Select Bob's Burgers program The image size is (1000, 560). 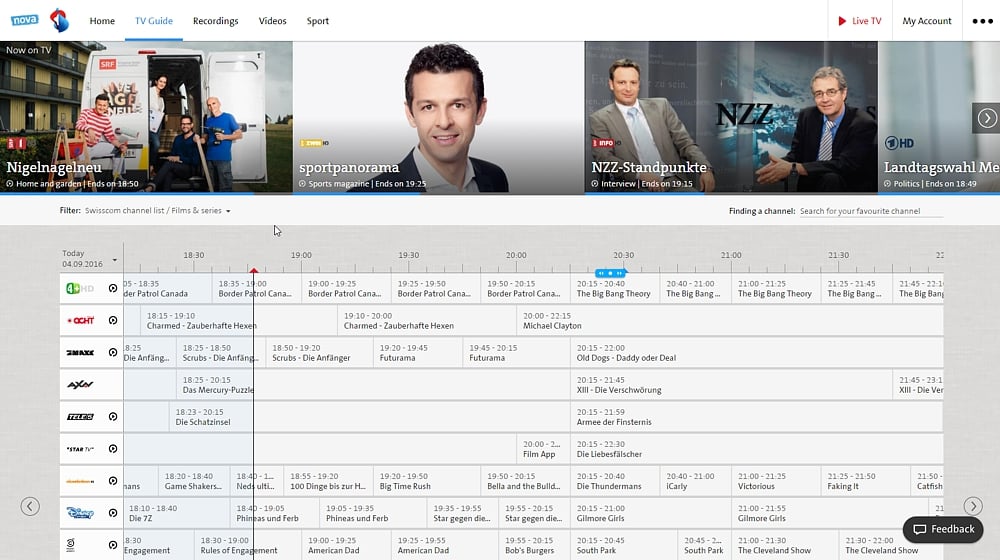[534, 545]
